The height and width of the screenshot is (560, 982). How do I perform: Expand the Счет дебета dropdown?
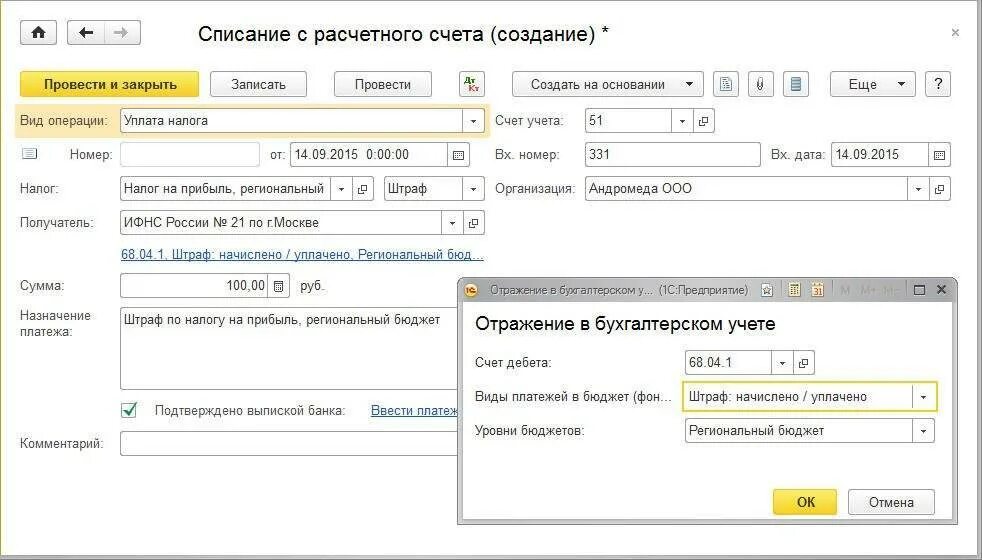tap(782, 362)
